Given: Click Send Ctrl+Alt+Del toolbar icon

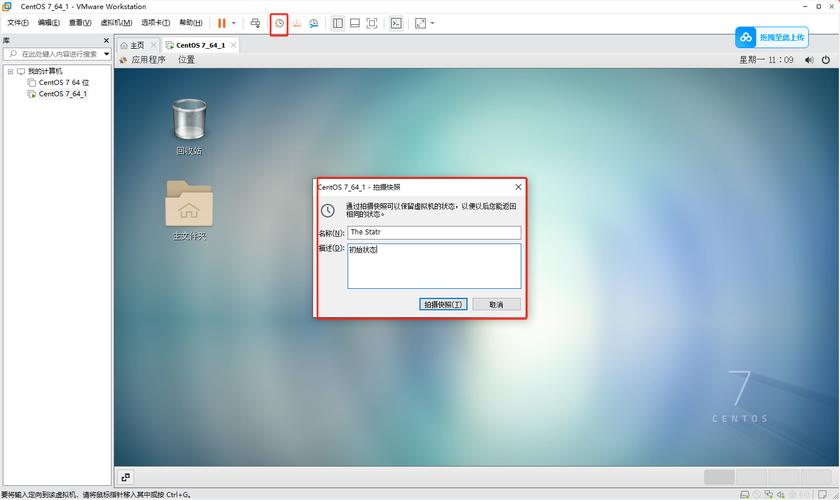Looking at the screenshot, I should [x=255, y=23].
